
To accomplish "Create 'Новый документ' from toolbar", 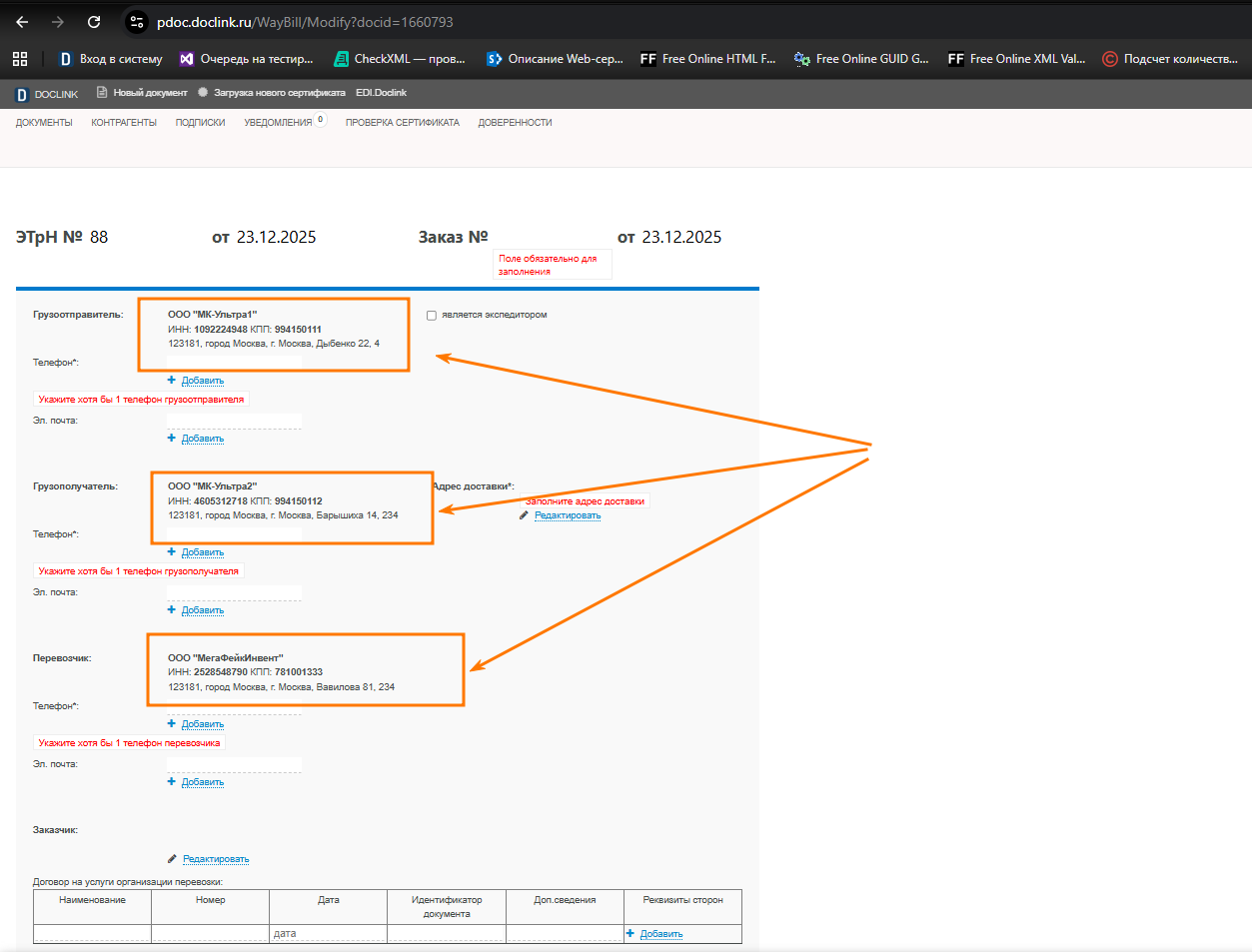I will coord(142,93).
